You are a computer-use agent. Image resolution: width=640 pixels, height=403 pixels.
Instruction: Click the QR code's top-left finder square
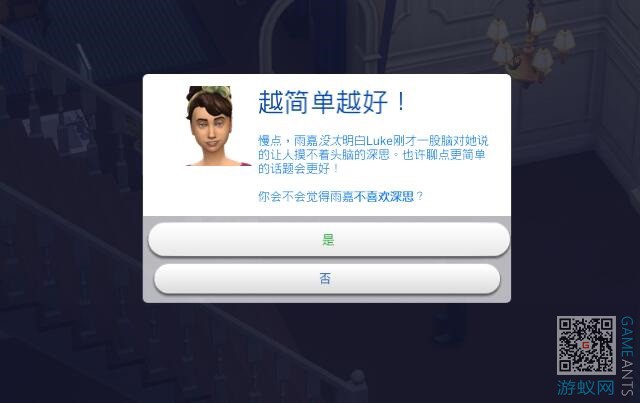coord(565,324)
